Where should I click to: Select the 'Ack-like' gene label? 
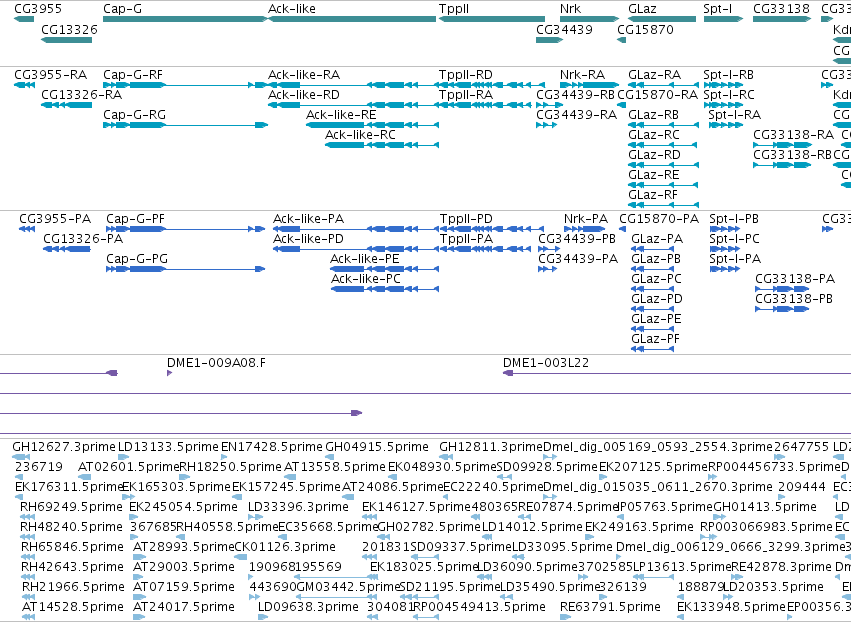(291, 9)
